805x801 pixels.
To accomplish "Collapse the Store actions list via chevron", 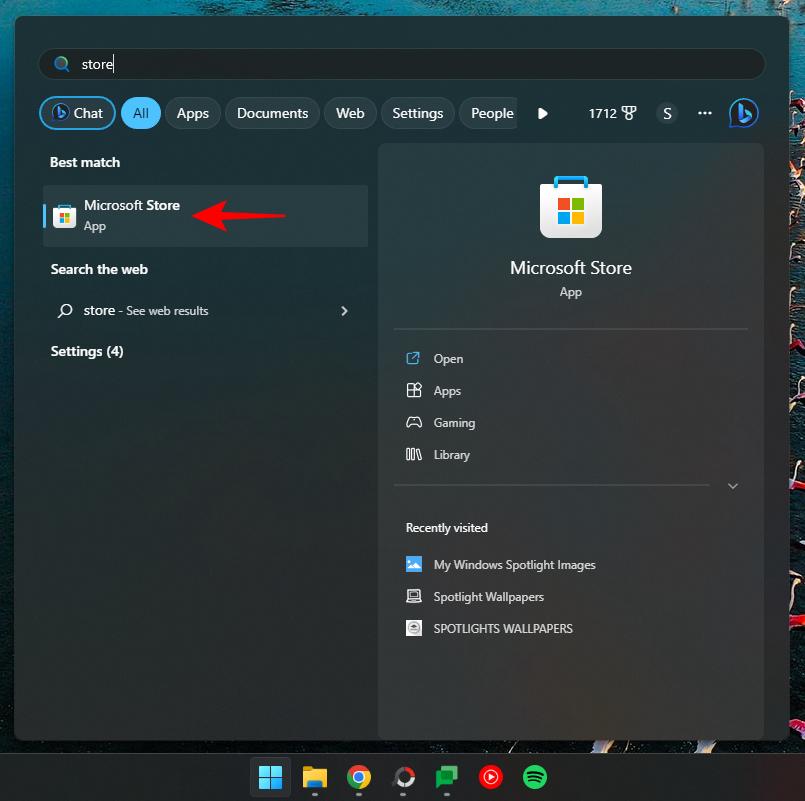I will pos(733,485).
